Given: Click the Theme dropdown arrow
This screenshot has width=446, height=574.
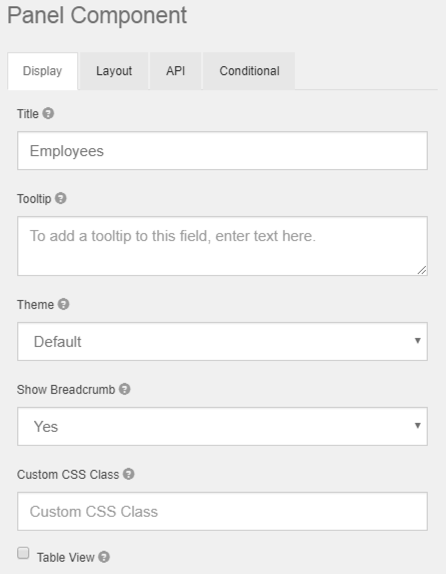Looking at the screenshot, I should click(x=417, y=341).
